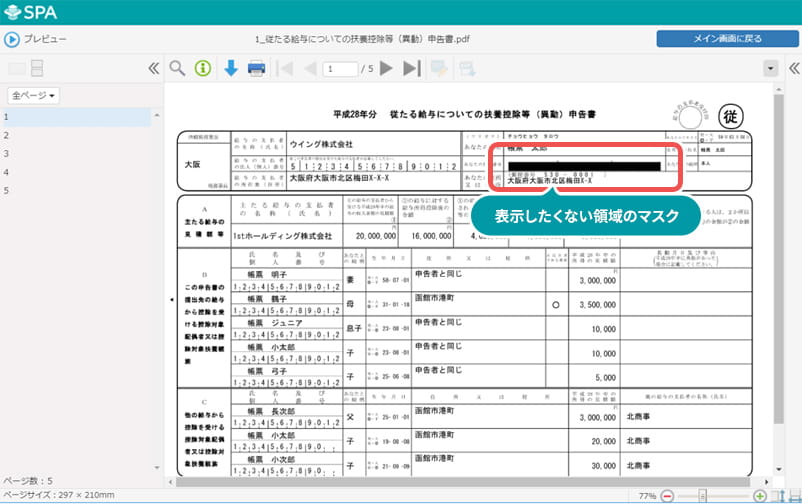The width and height of the screenshot is (802, 504).
Task: Click メイン画面に戻る button
Action: click(727, 38)
